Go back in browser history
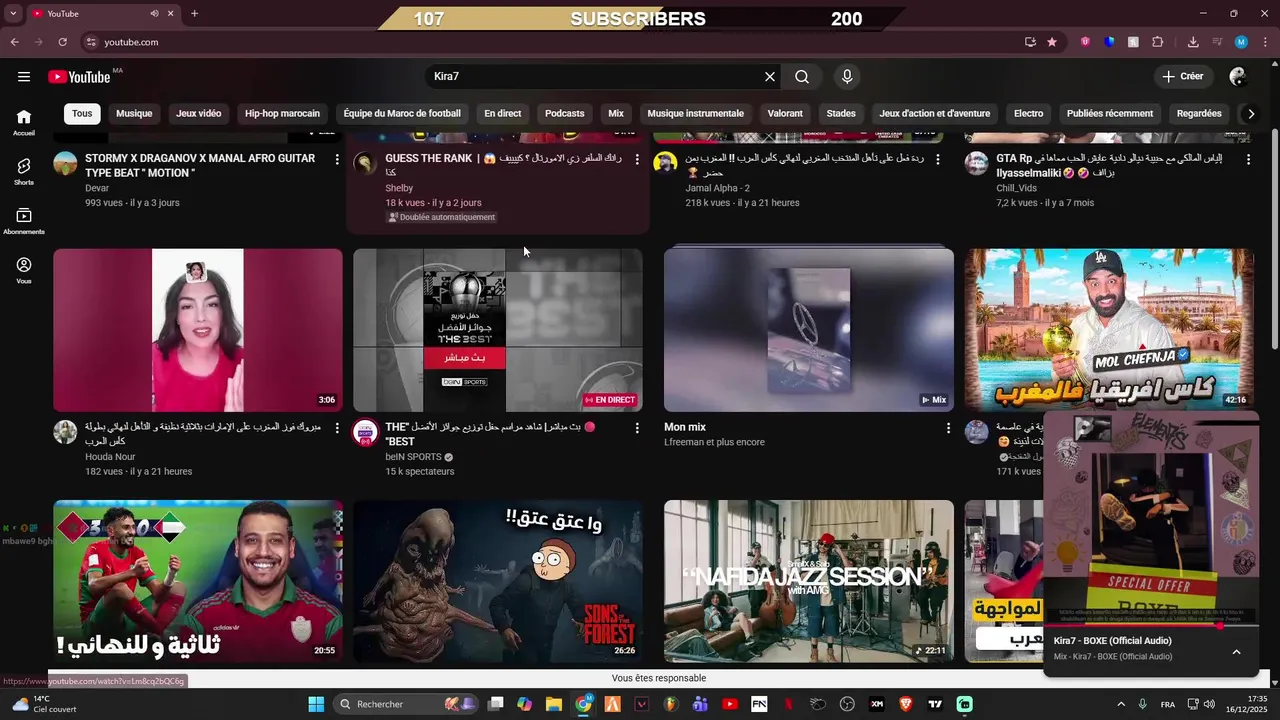The width and height of the screenshot is (1280, 720). 14,42
